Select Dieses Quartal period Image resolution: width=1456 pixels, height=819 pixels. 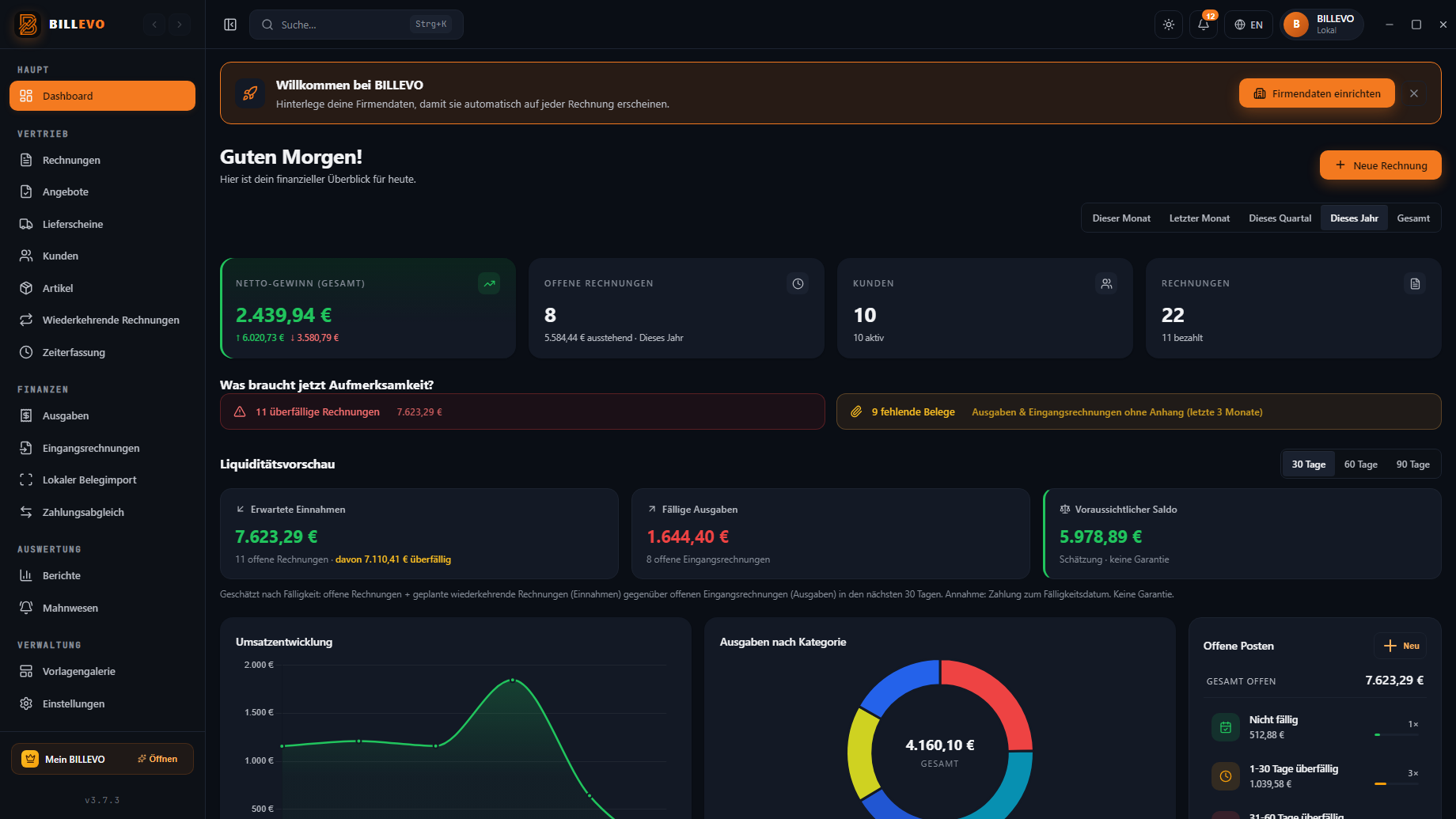pos(1280,218)
